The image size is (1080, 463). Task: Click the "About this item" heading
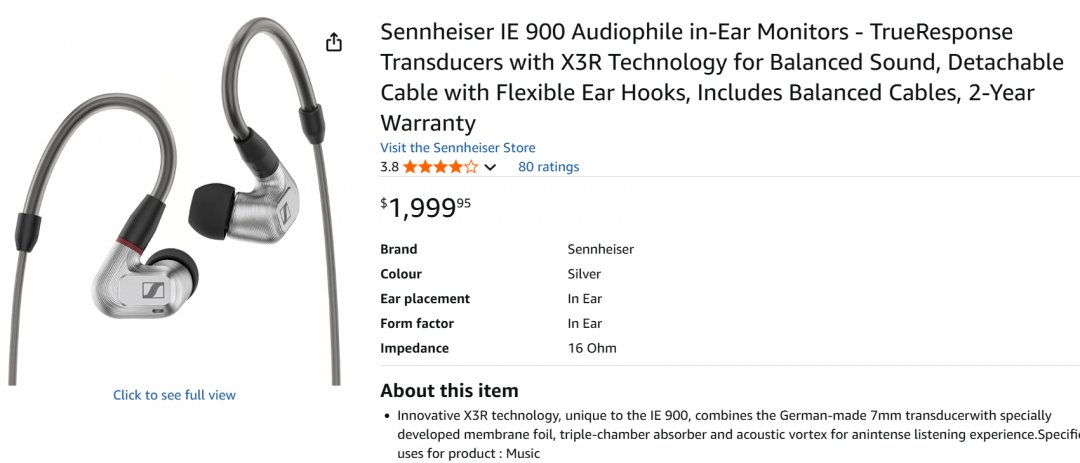click(x=449, y=391)
